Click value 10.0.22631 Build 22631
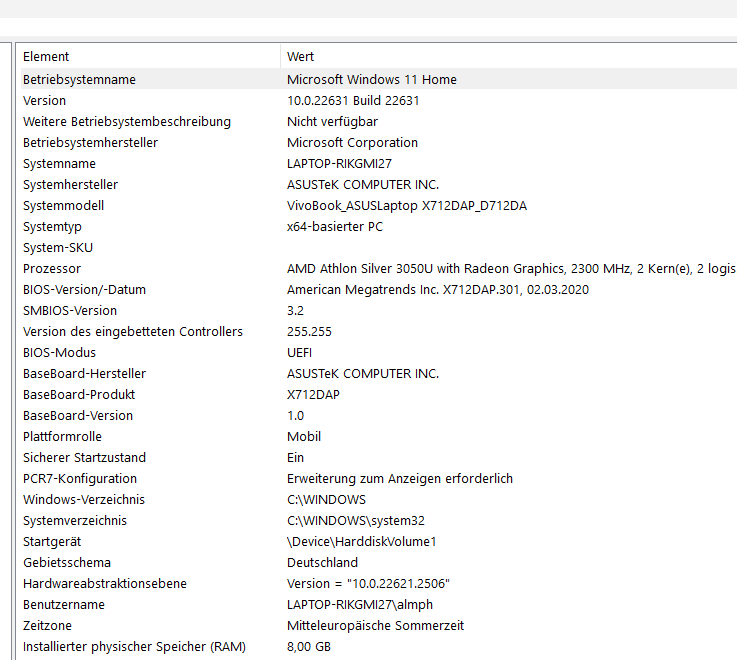Image resolution: width=737 pixels, height=660 pixels. (353, 101)
